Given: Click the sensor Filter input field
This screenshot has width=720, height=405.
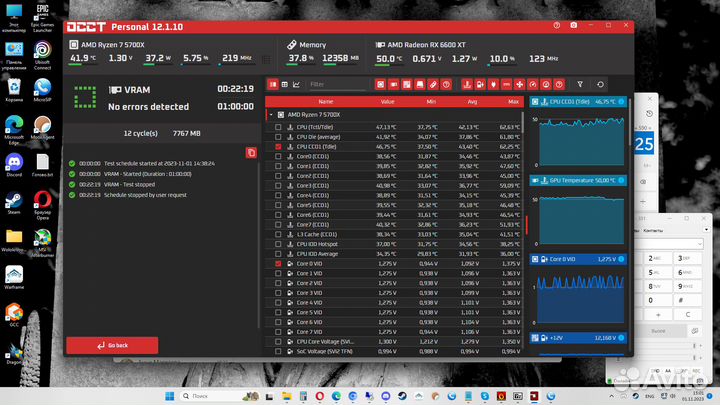Looking at the screenshot, I should click(x=338, y=84).
